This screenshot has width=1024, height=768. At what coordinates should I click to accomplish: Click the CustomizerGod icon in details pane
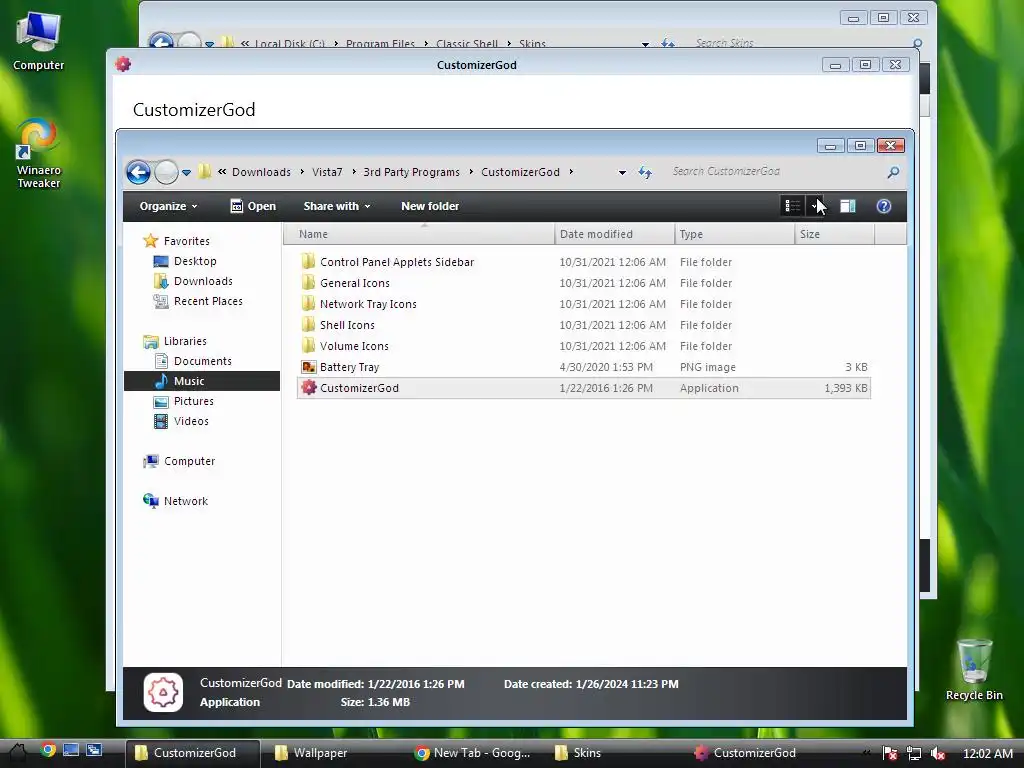(x=163, y=692)
